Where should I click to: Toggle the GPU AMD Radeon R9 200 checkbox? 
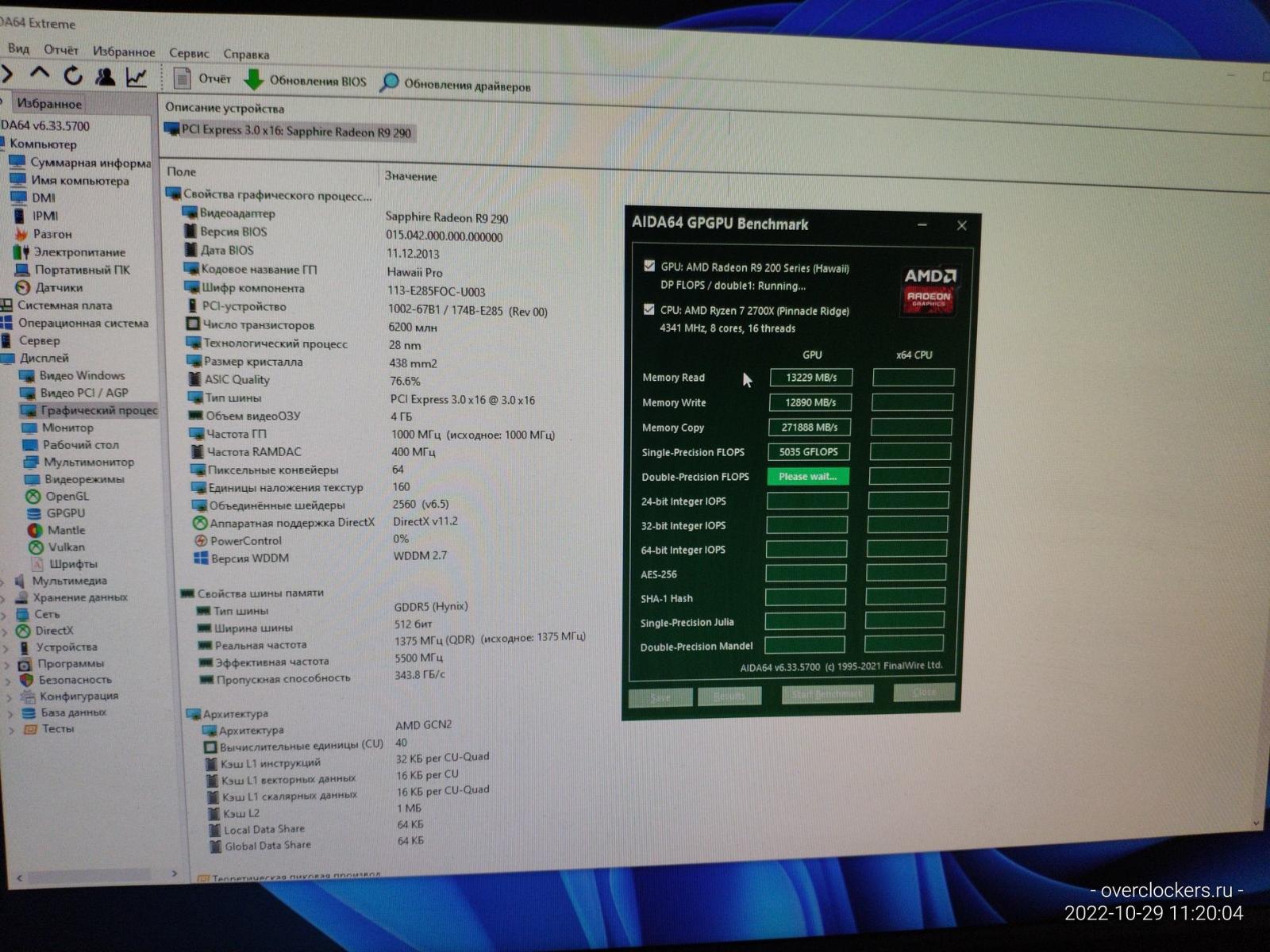click(x=649, y=267)
